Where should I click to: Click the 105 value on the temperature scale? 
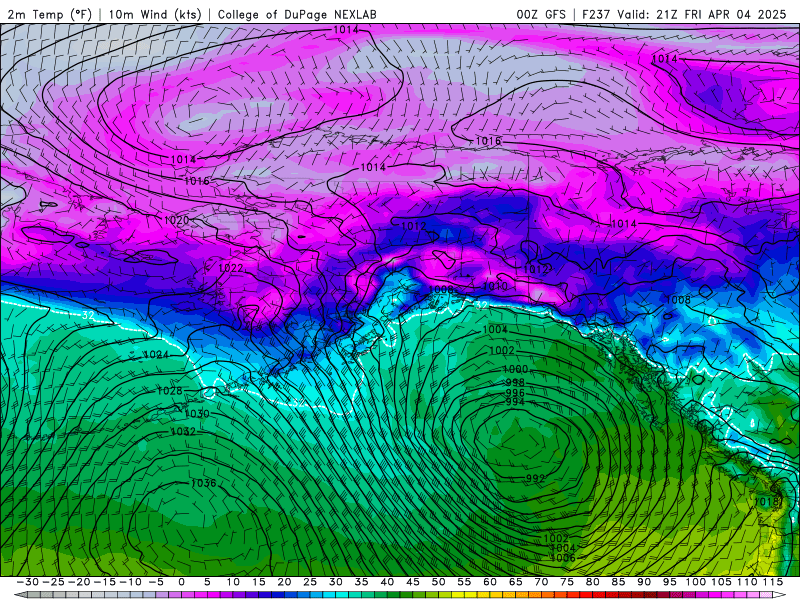pos(721,582)
